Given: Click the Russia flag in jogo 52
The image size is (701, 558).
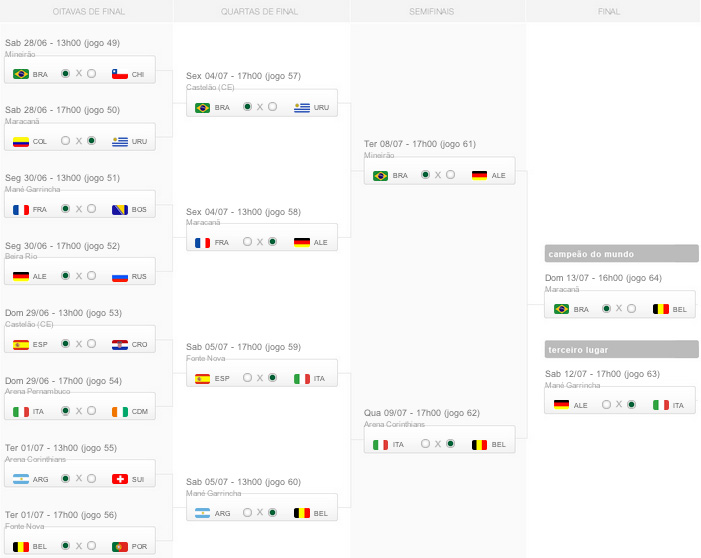Looking at the screenshot, I should pos(120,276).
